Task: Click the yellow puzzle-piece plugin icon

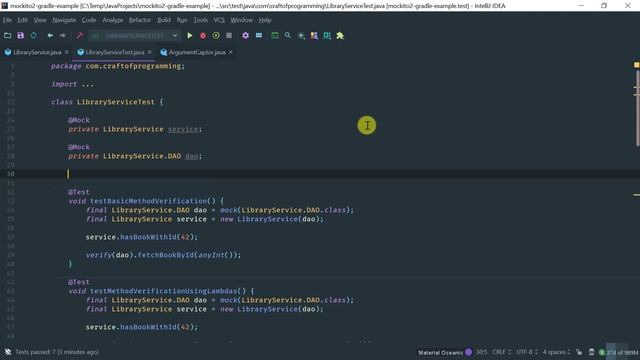Action: 340,36
